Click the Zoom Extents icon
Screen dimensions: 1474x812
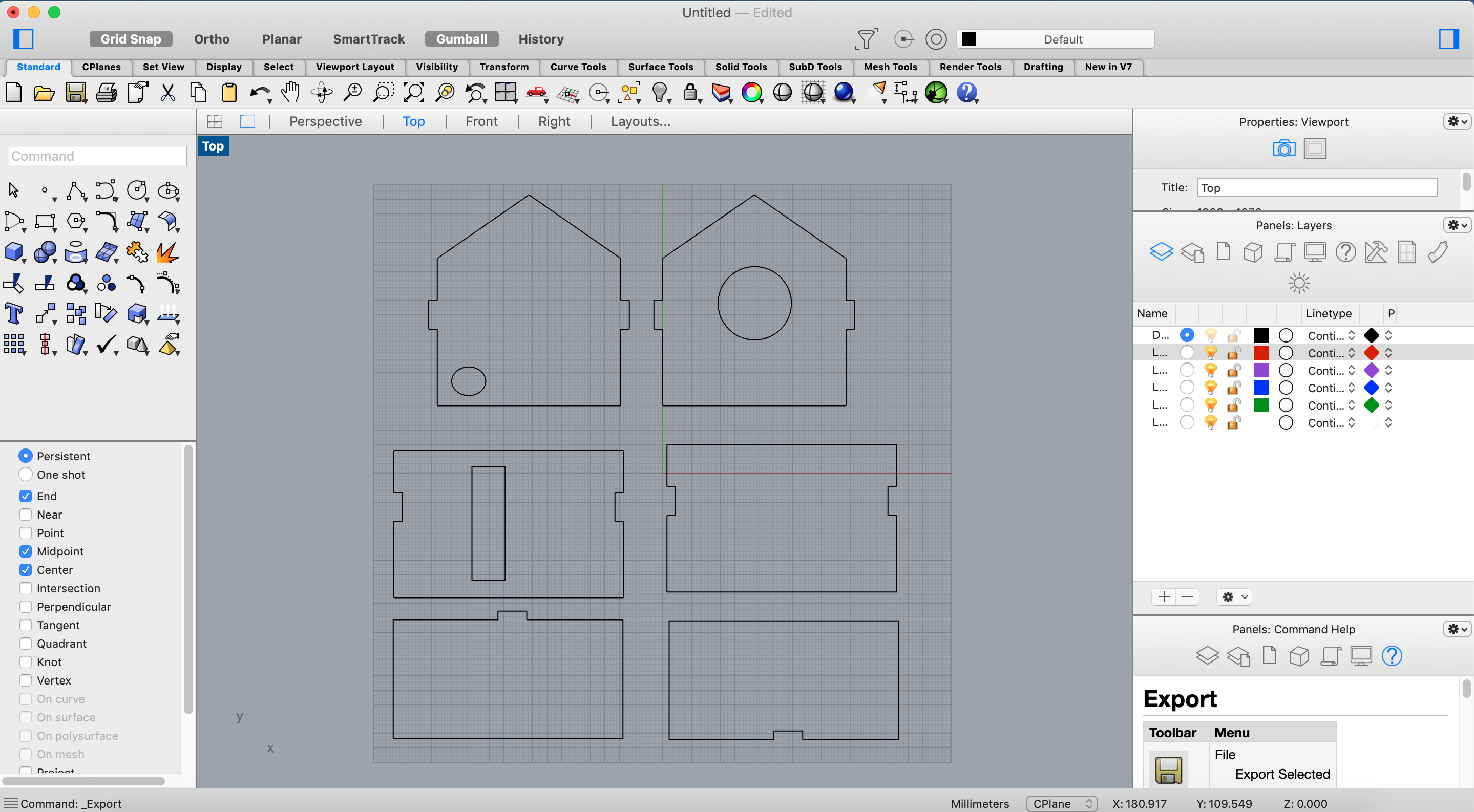[414, 93]
